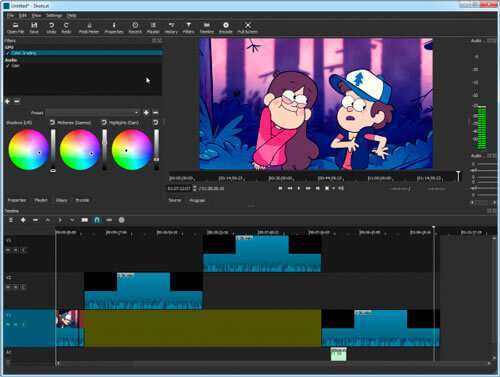Adjust the Highlights brightness vertical slider
Screen dimensions: 500x377
156,150
